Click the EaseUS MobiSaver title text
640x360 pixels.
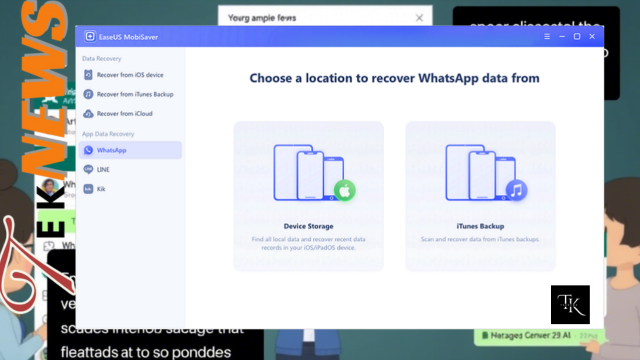(128, 37)
